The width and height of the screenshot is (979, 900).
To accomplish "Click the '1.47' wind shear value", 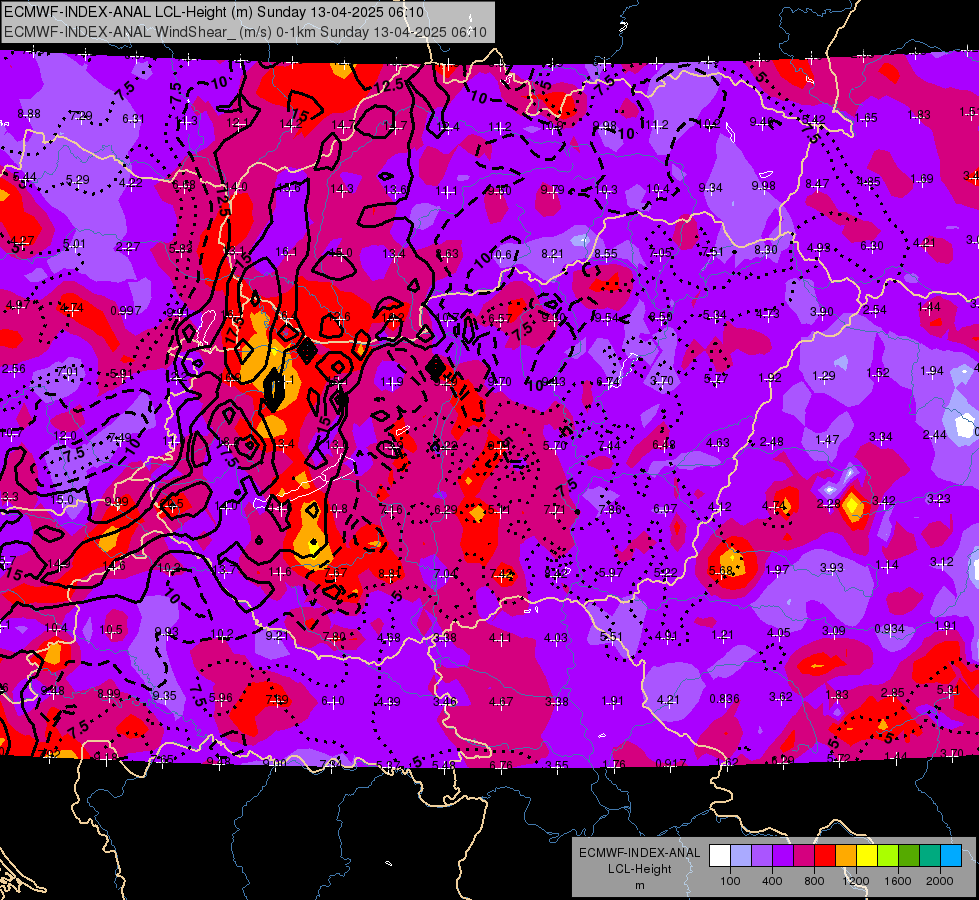I will point(827,440).
